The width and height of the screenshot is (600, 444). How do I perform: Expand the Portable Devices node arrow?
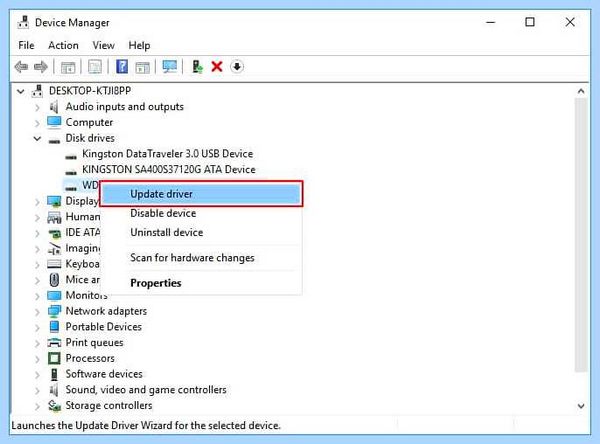(x=37, y=328)
